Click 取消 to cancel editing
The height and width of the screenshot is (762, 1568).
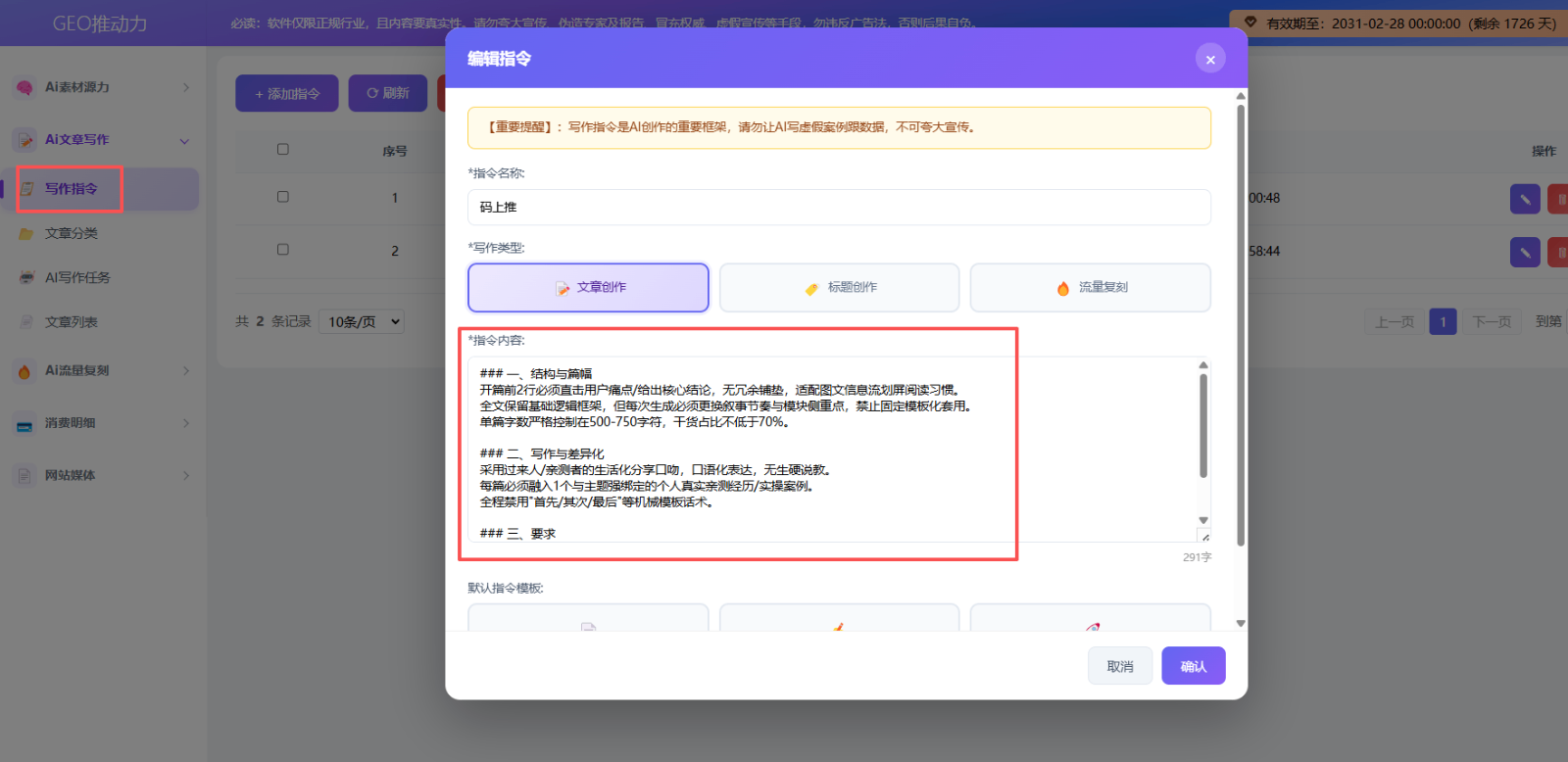[x=1120, y=666]
